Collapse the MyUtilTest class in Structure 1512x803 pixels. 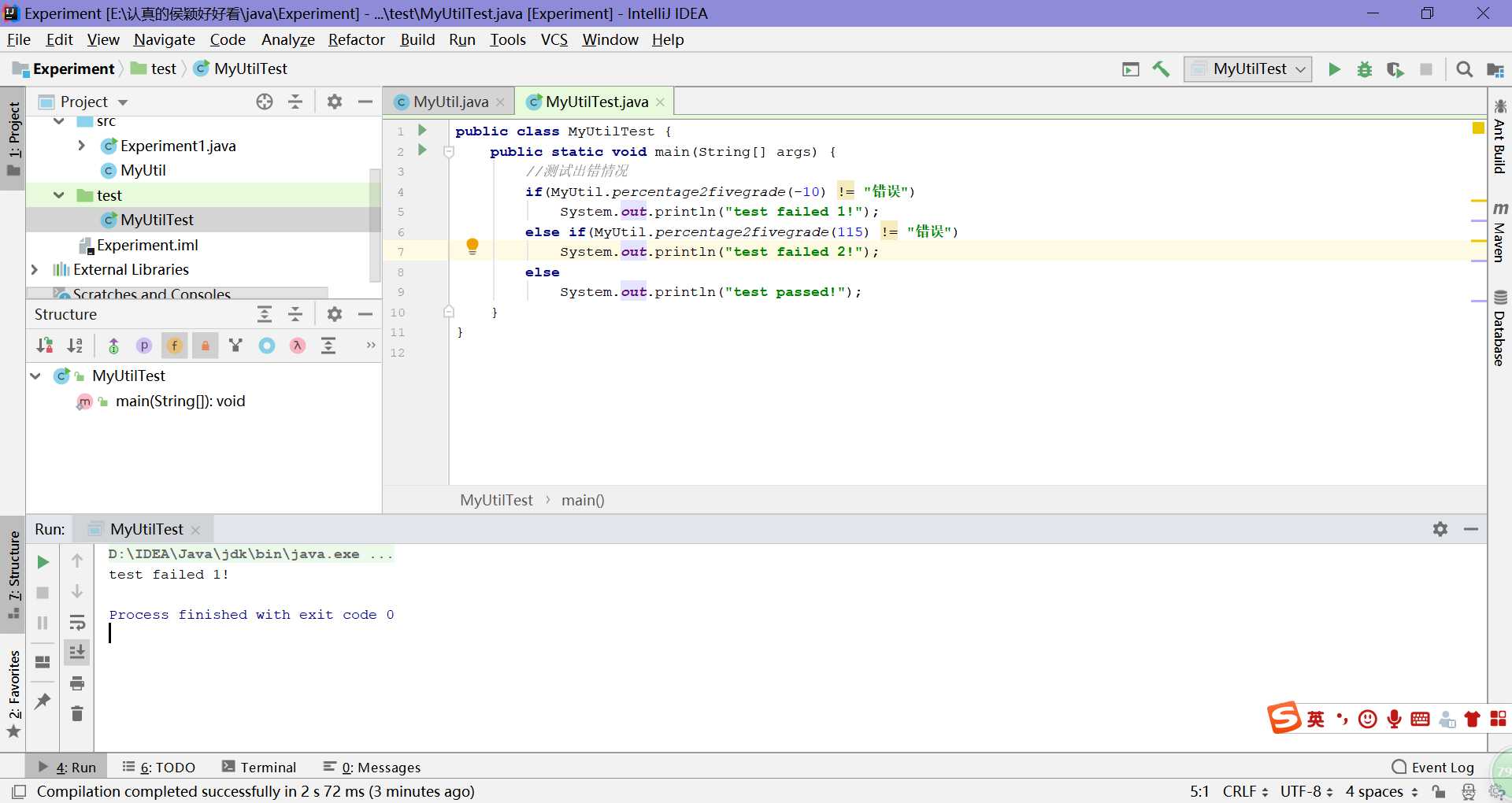35,376
